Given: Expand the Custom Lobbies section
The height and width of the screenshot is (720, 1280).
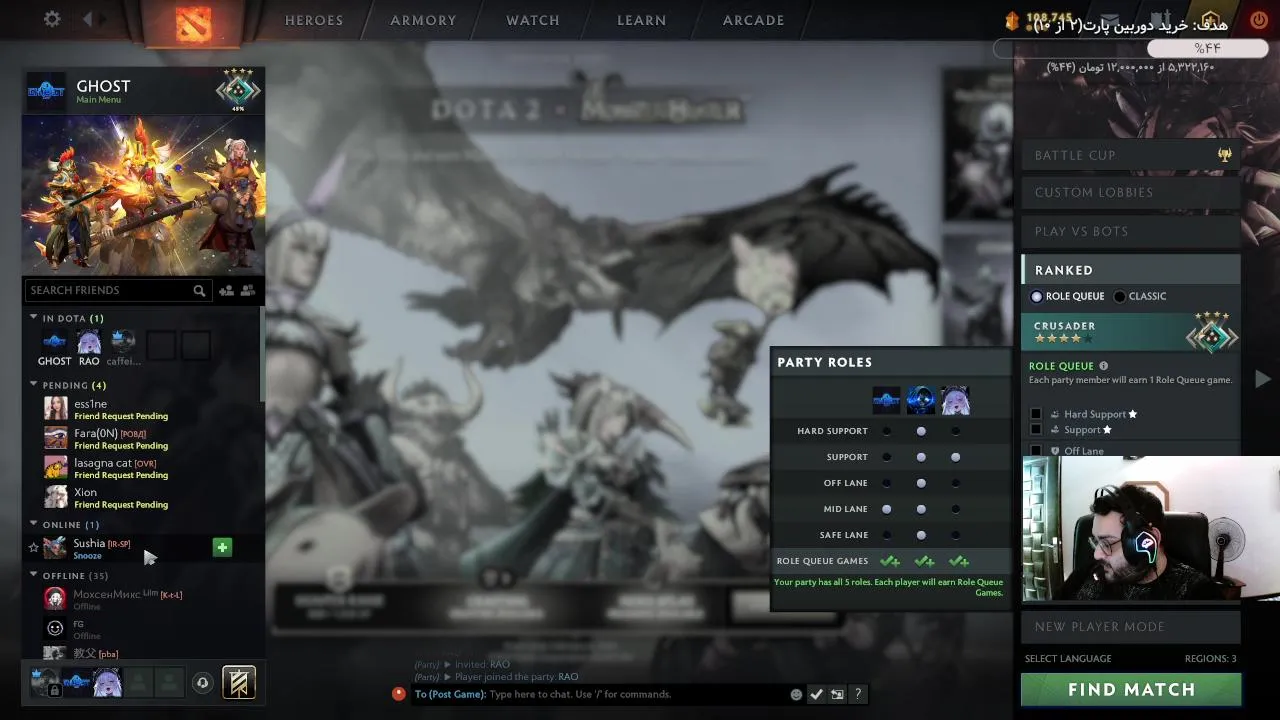Looking at the screenshot, I should pyautogui.click(x=1131, y=192).
